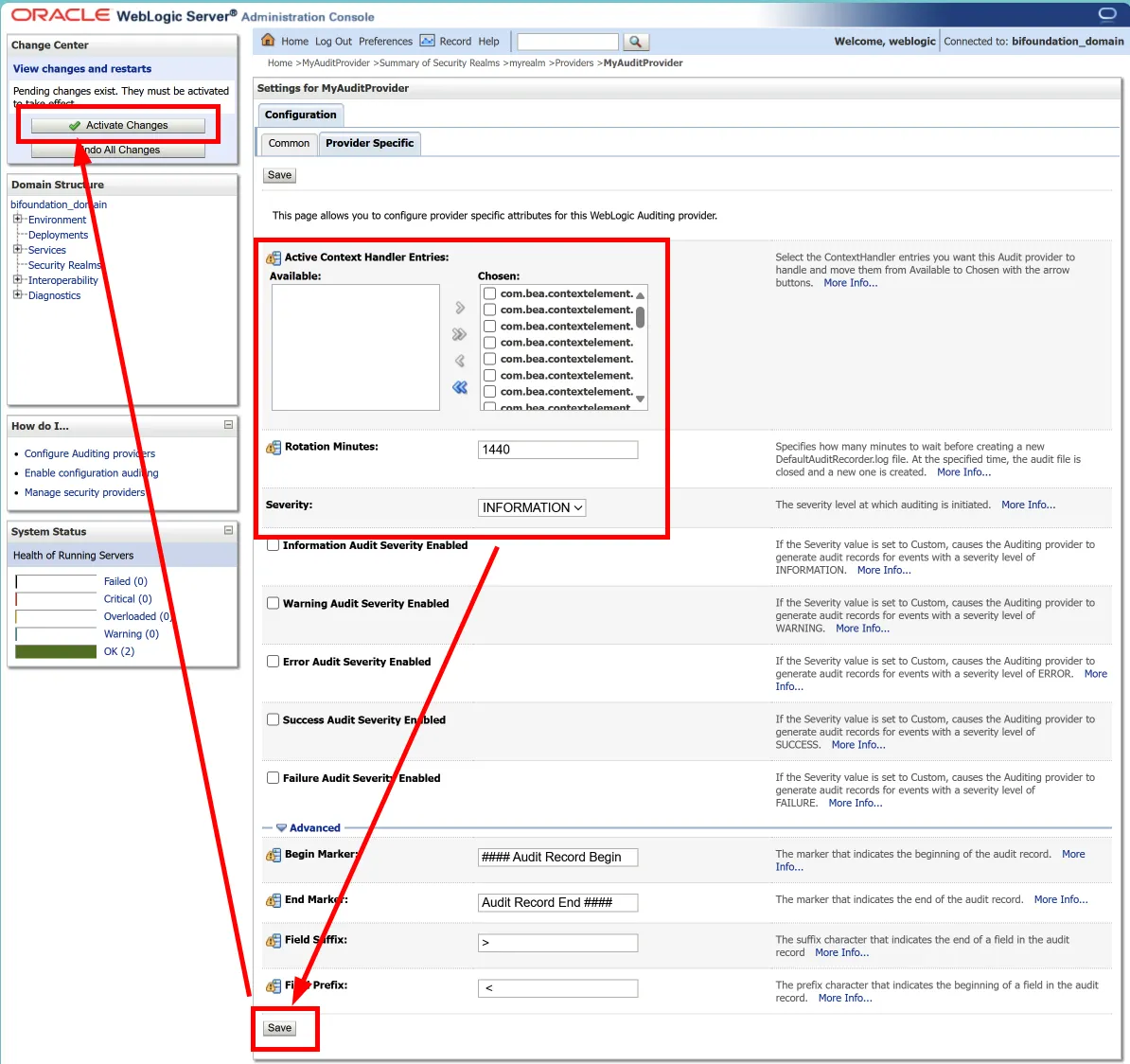
Task: Click Providers breadcrumb link
Action: click(574, 63)
